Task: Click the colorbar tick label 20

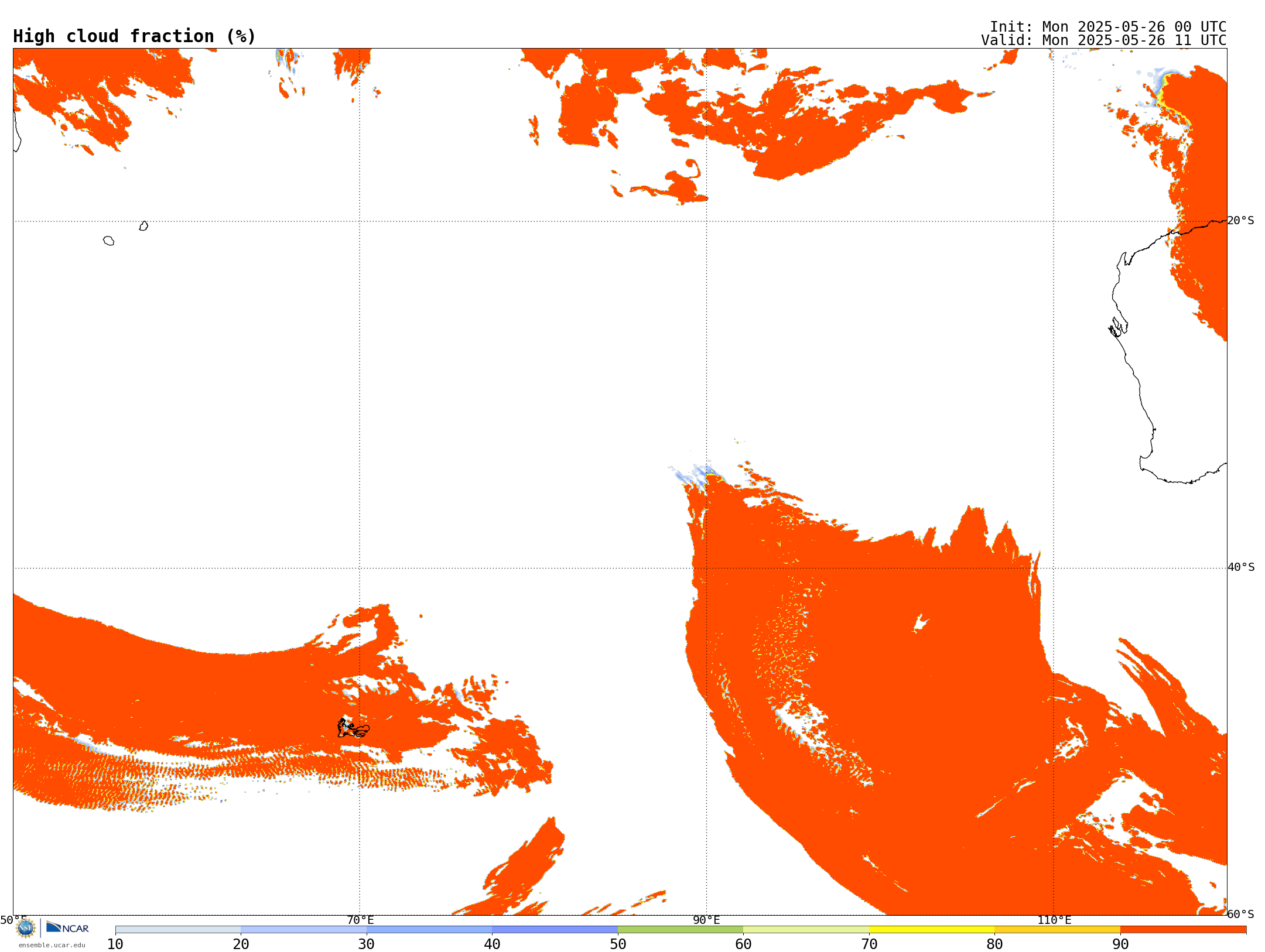Action: [241, 944]
